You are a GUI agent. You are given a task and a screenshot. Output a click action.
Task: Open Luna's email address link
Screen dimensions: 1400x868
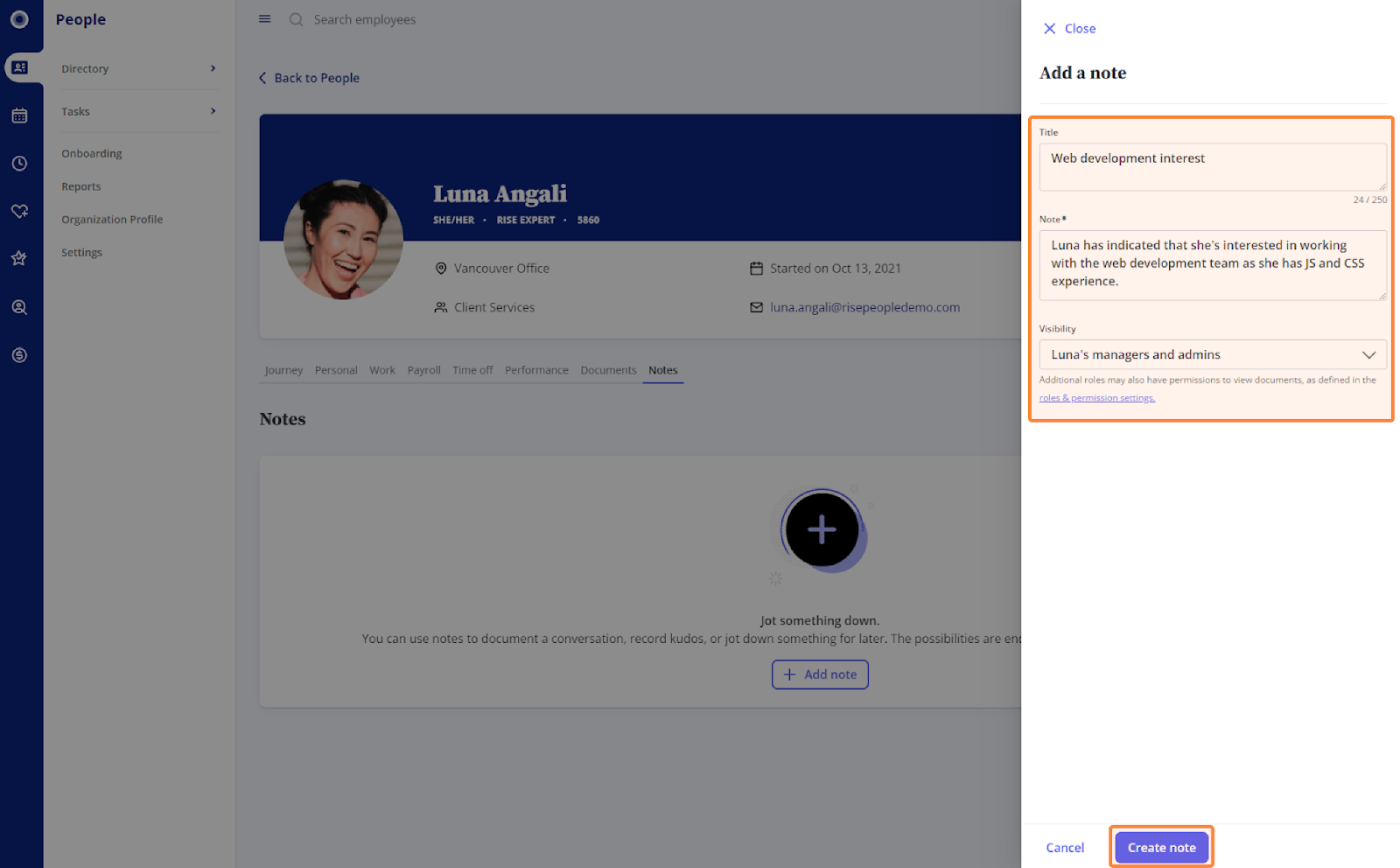tap(864, 307)
